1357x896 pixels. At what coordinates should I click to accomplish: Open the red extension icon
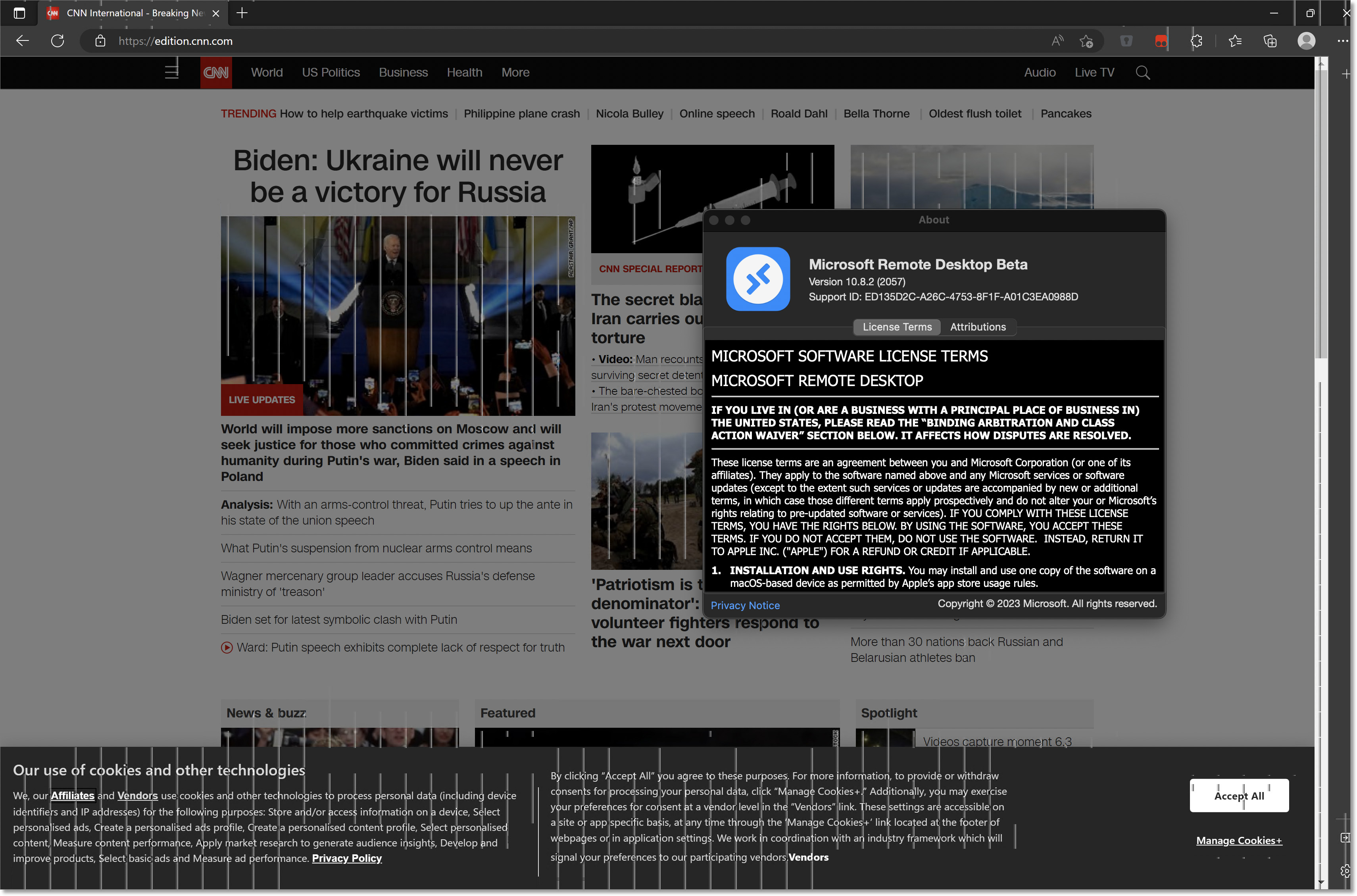[1161, 40]
